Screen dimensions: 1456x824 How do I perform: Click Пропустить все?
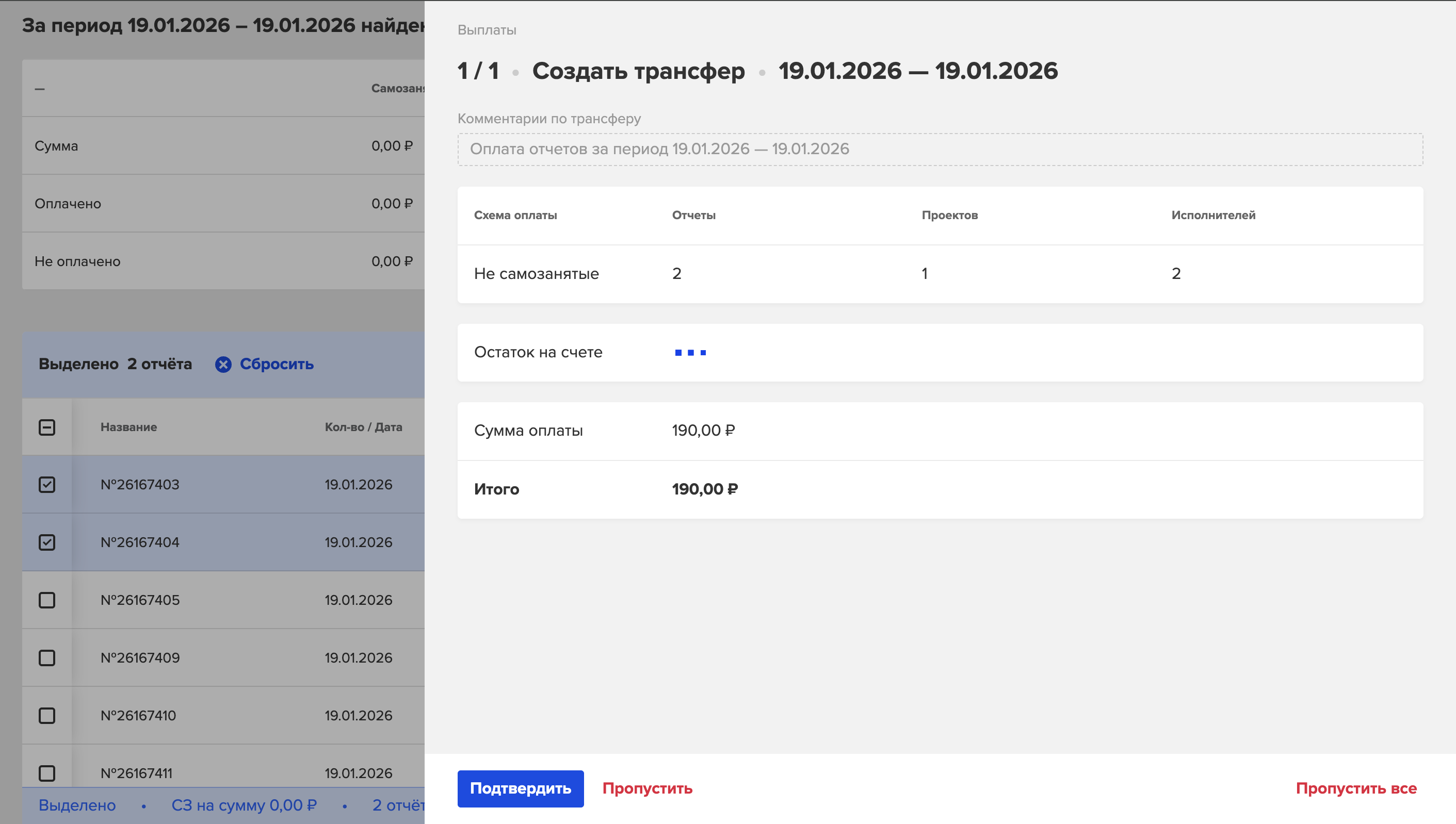pyautogui.click(x=1356, y=788)
